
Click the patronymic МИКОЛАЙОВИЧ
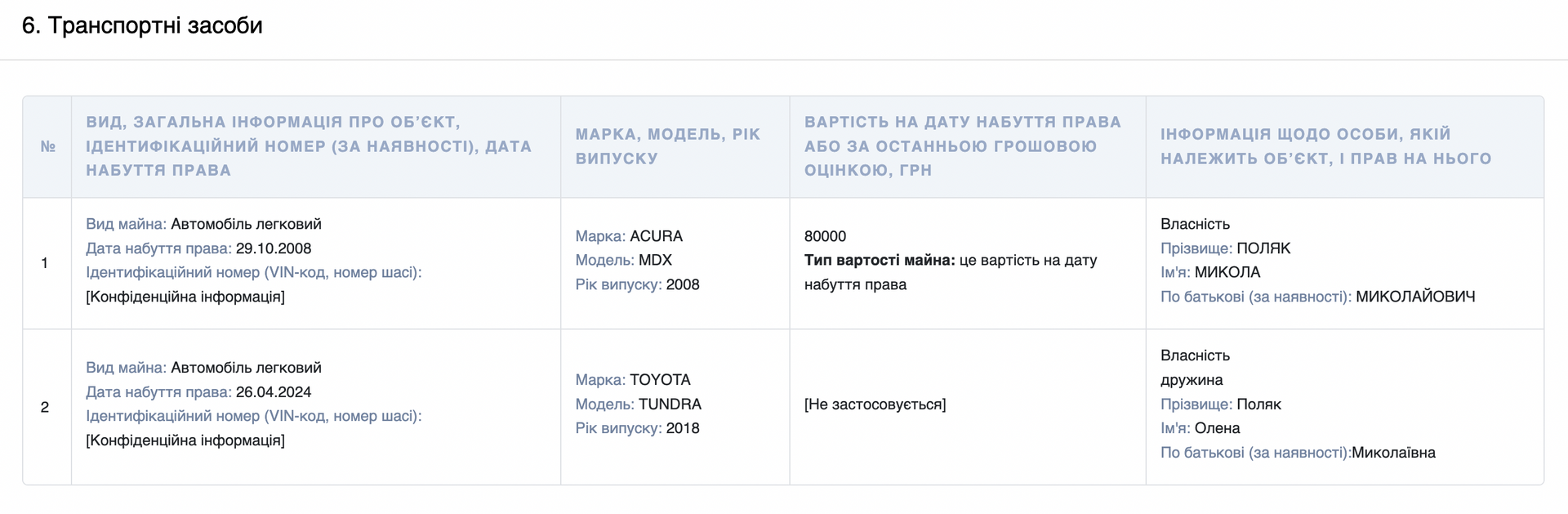[x=1415, y=297]
